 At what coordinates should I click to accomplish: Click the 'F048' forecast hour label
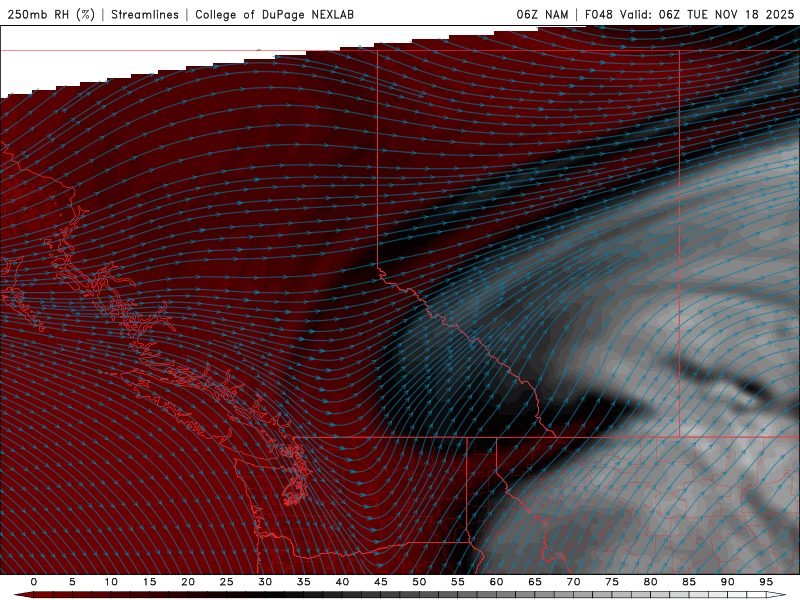[x=598, y=14]
